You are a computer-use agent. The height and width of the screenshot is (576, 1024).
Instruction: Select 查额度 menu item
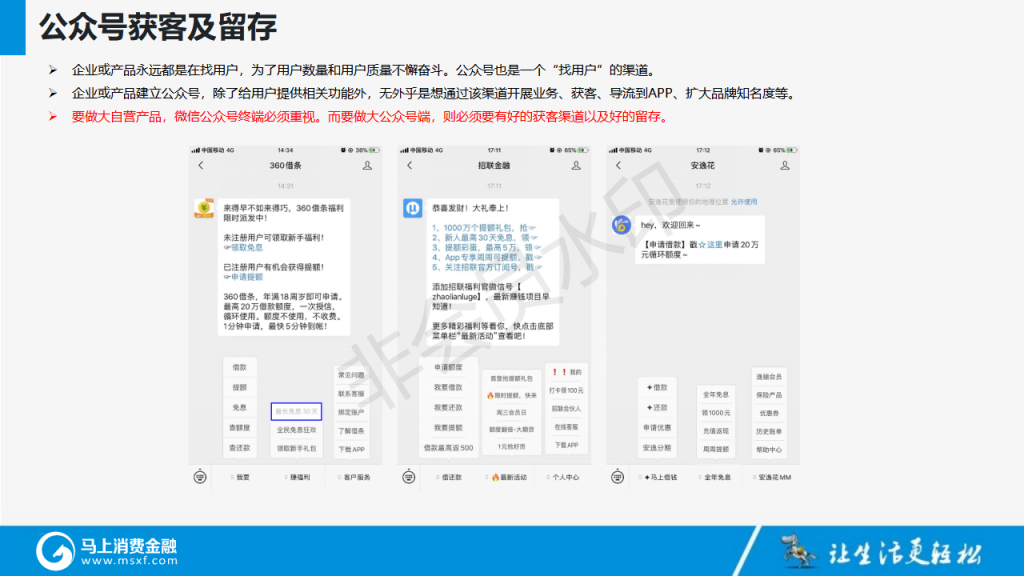pos(240,428)
